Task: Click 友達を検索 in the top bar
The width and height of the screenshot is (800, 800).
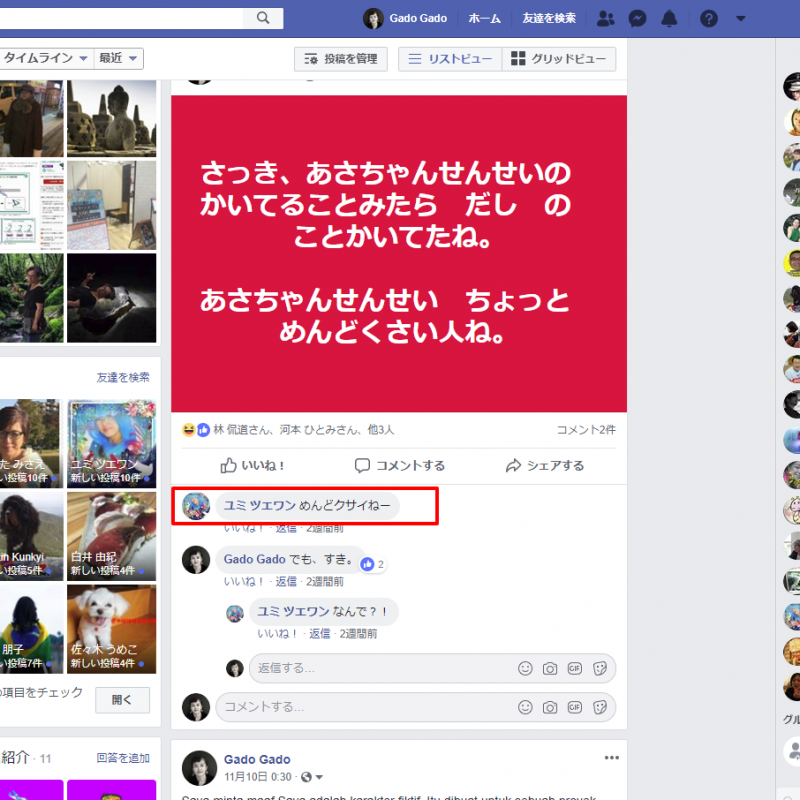Action: click(x=549, y=18)
